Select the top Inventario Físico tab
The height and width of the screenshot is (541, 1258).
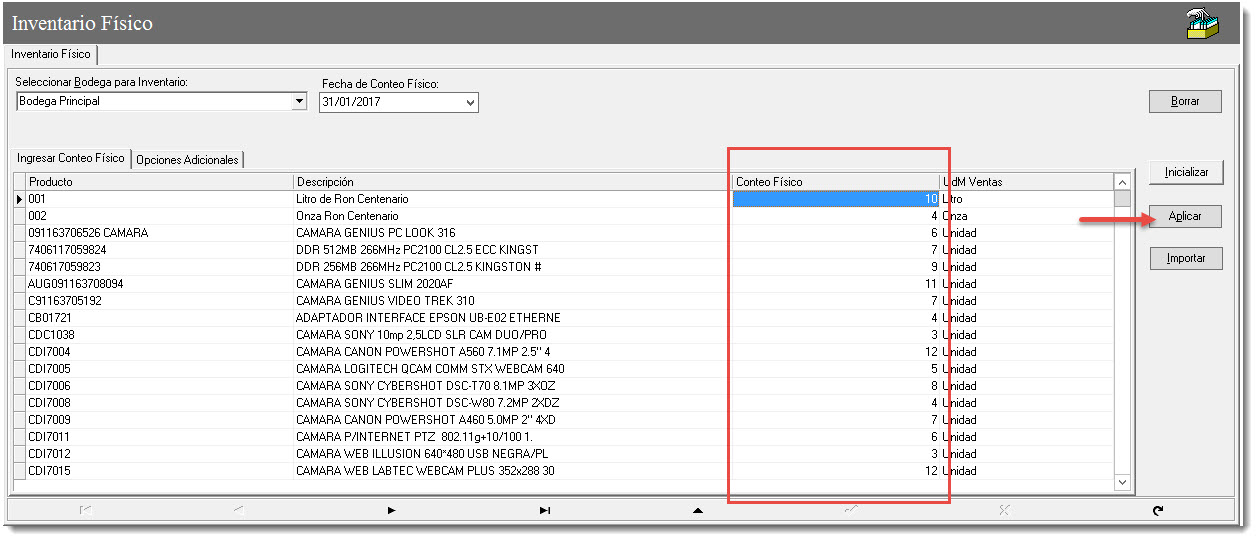[x=51, y=54]
